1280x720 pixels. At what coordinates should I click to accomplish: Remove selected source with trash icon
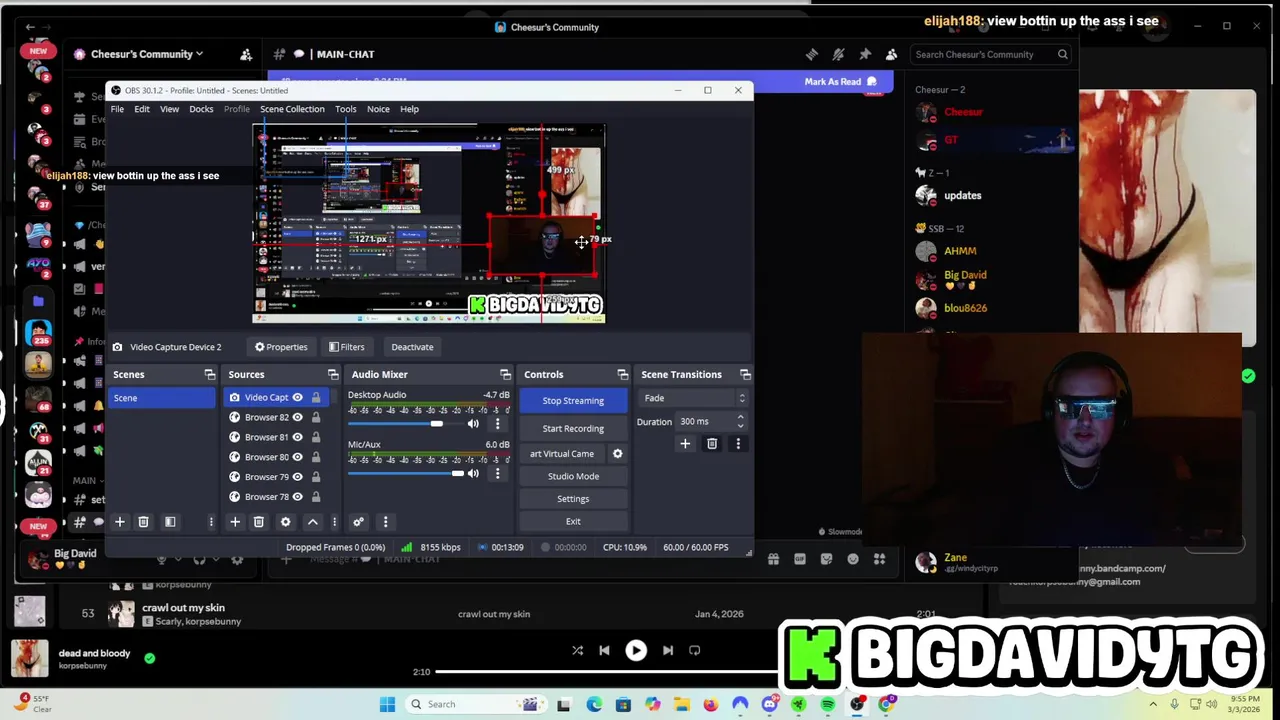coord(258,522)
